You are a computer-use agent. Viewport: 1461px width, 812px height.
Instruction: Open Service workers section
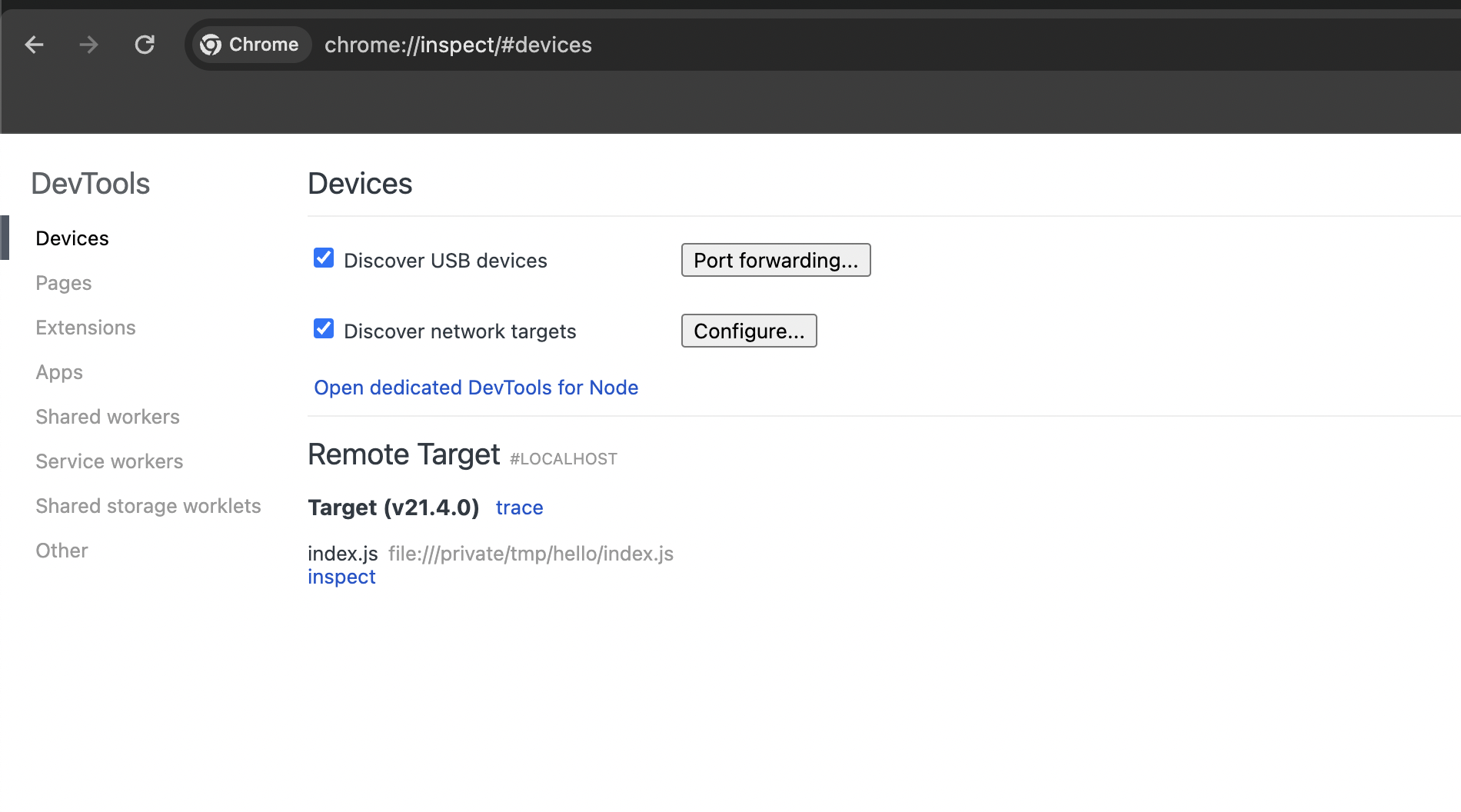[109, 461]
